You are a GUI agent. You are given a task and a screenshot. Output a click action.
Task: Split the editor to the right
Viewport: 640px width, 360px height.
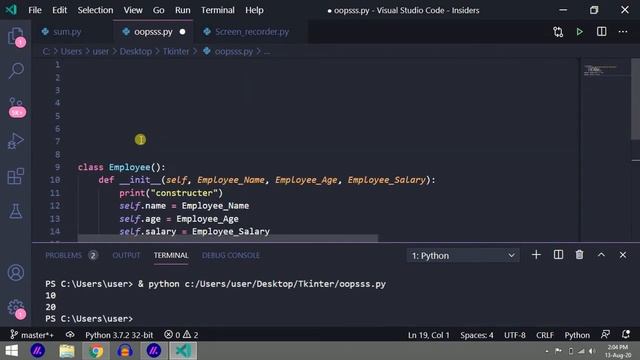pyautogui.click(x=601, y=32)
